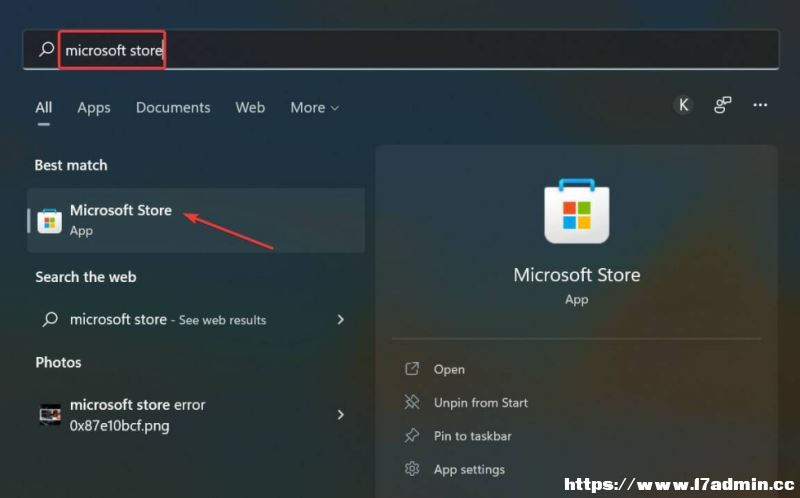Choose Pin to taskbar
Screen dimensions: 800x498
click(472, 436)
